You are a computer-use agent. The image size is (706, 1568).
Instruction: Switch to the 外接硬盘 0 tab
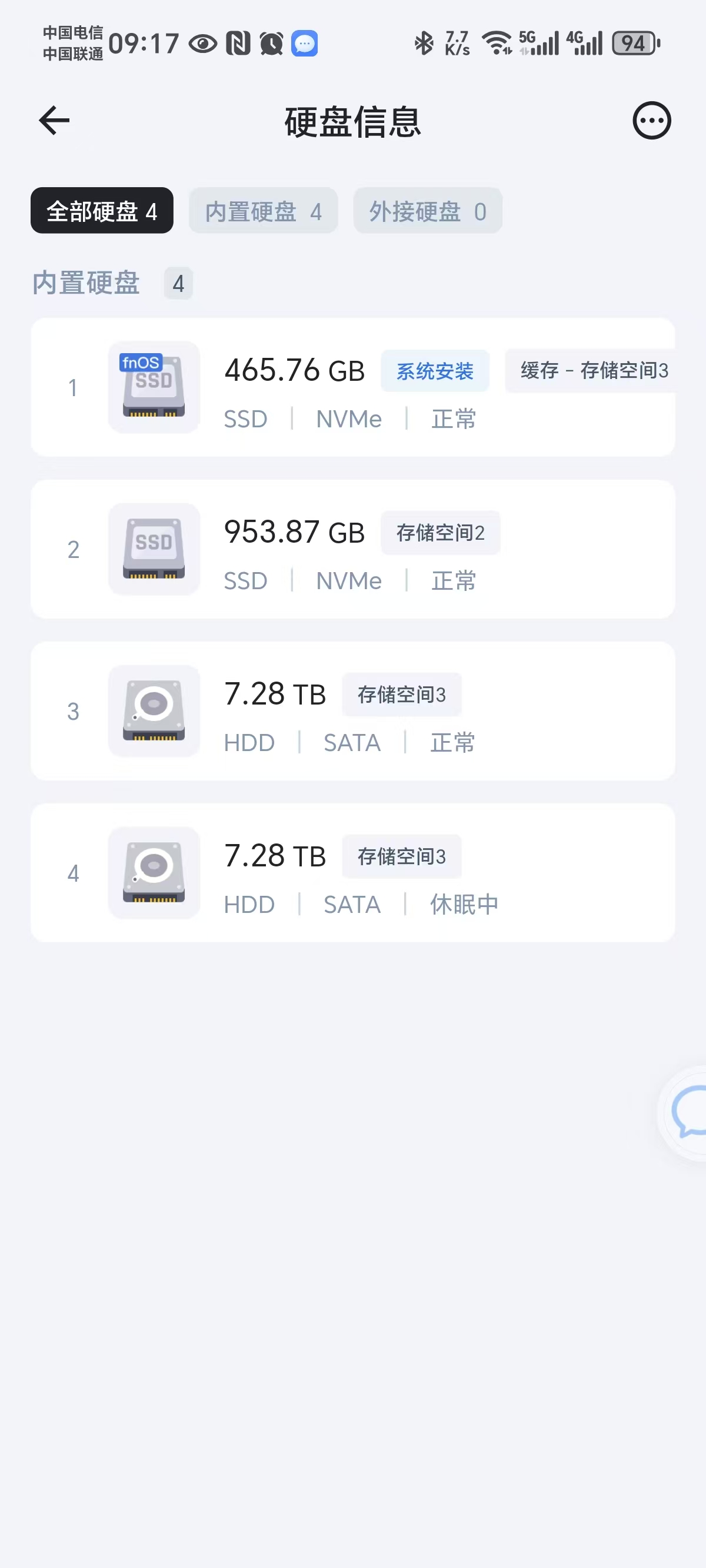coord(427,211)
